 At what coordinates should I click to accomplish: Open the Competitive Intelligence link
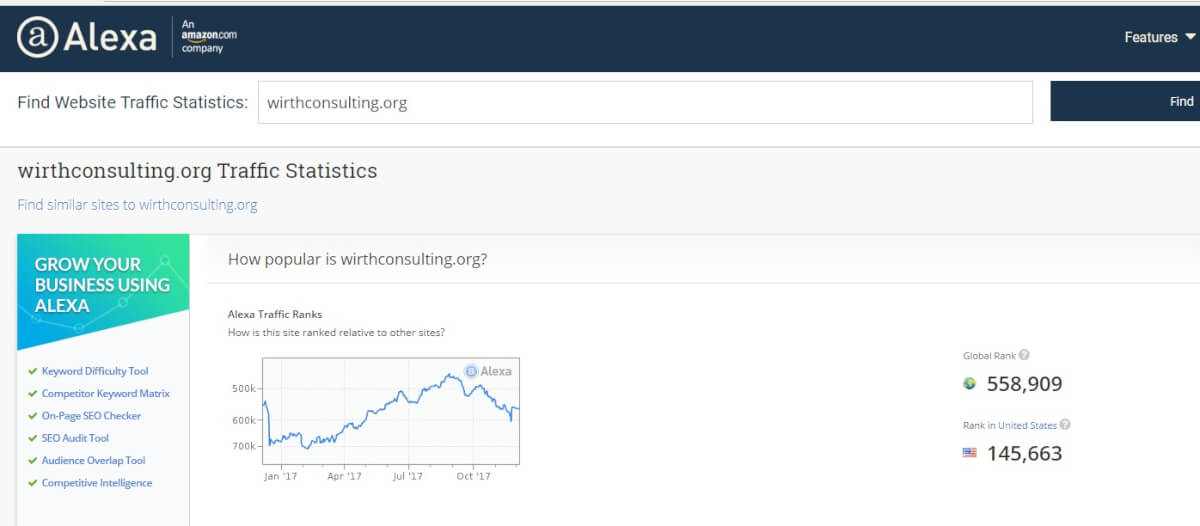coord(97,483)
